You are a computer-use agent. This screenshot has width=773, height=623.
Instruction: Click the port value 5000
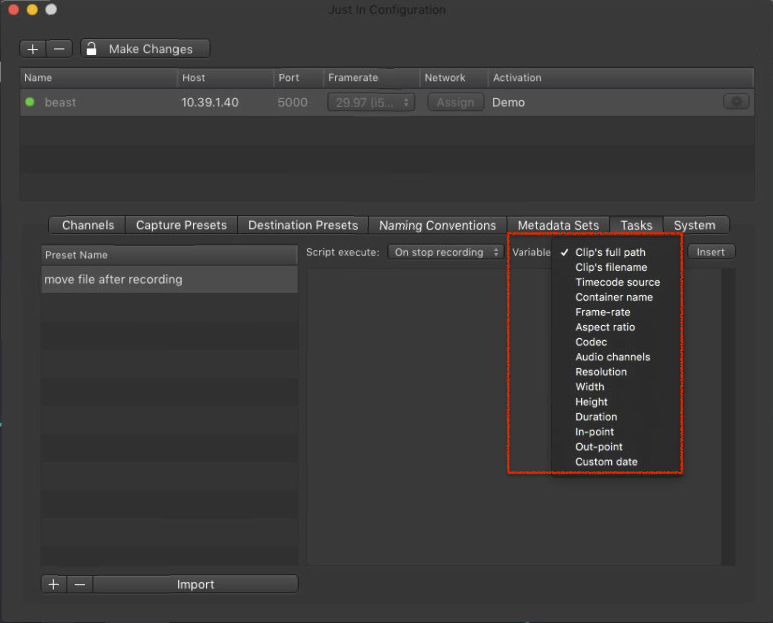(292, 103)
